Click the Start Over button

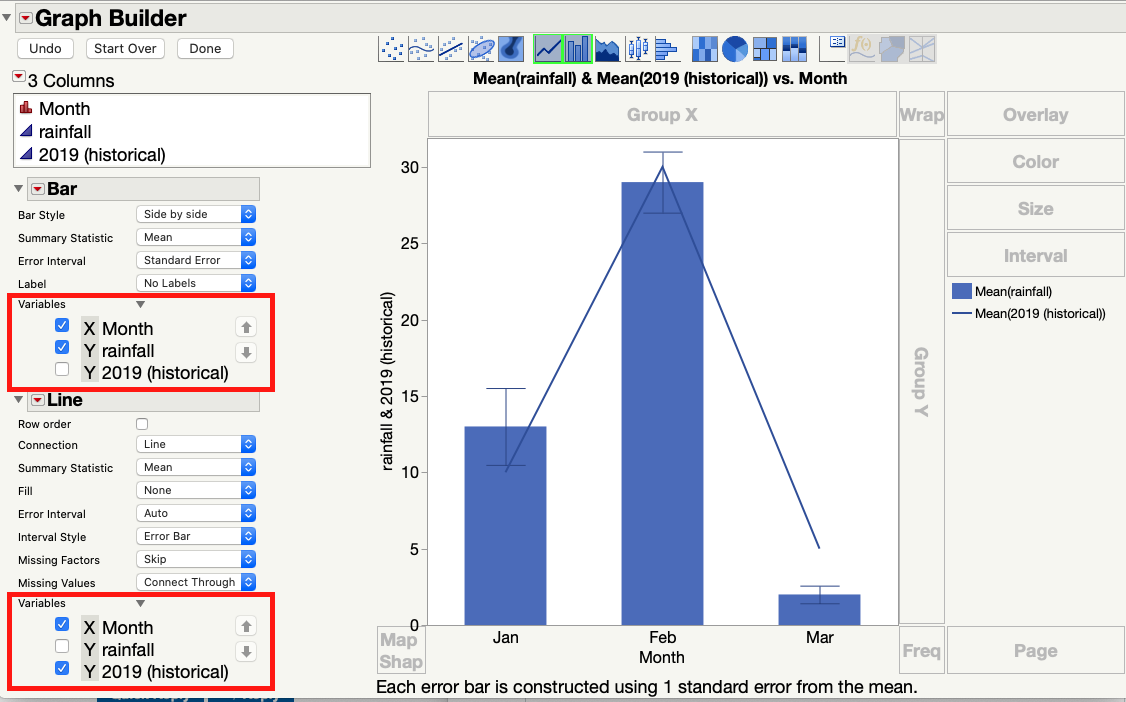click(x=124, y=48)
